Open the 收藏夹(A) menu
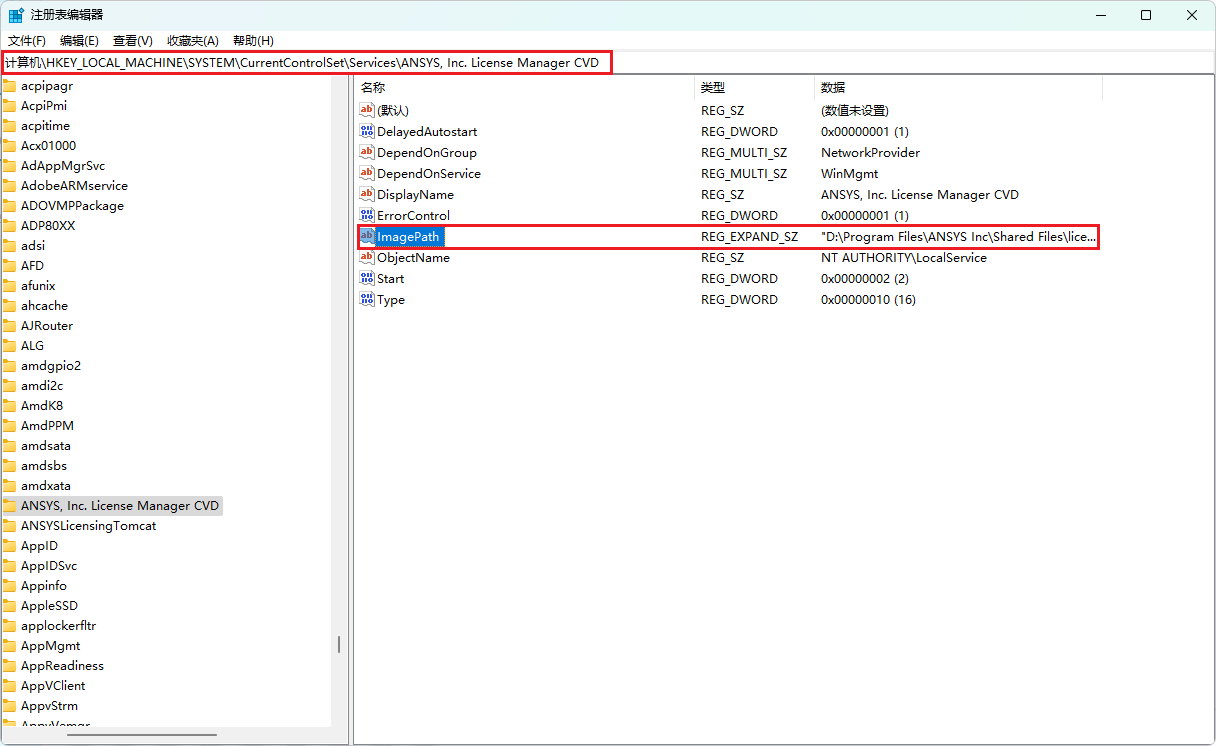1216x746 pixels. pos(193,40)
